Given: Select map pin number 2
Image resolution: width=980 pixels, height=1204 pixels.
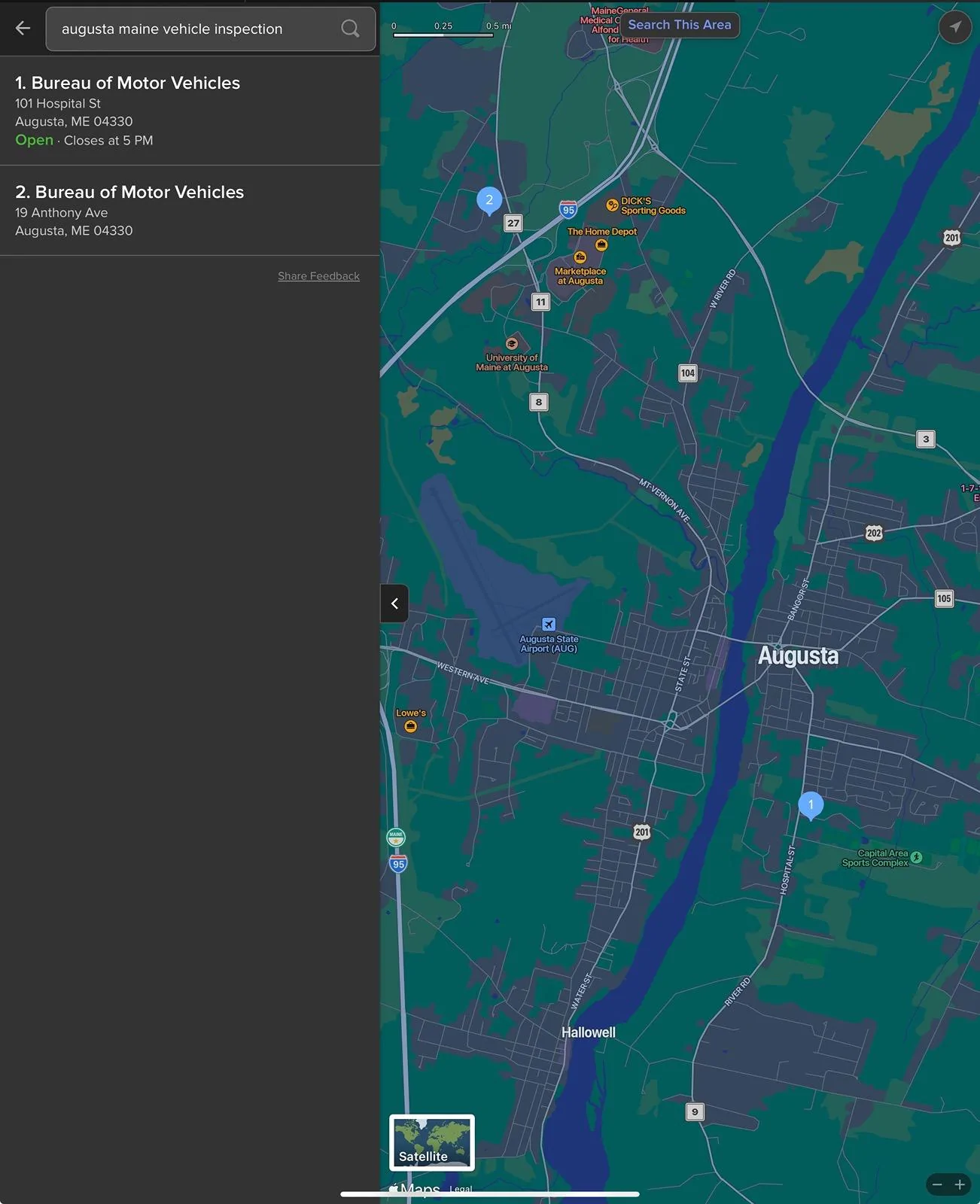Looking at the screenshot, I should tap(489, 200).
